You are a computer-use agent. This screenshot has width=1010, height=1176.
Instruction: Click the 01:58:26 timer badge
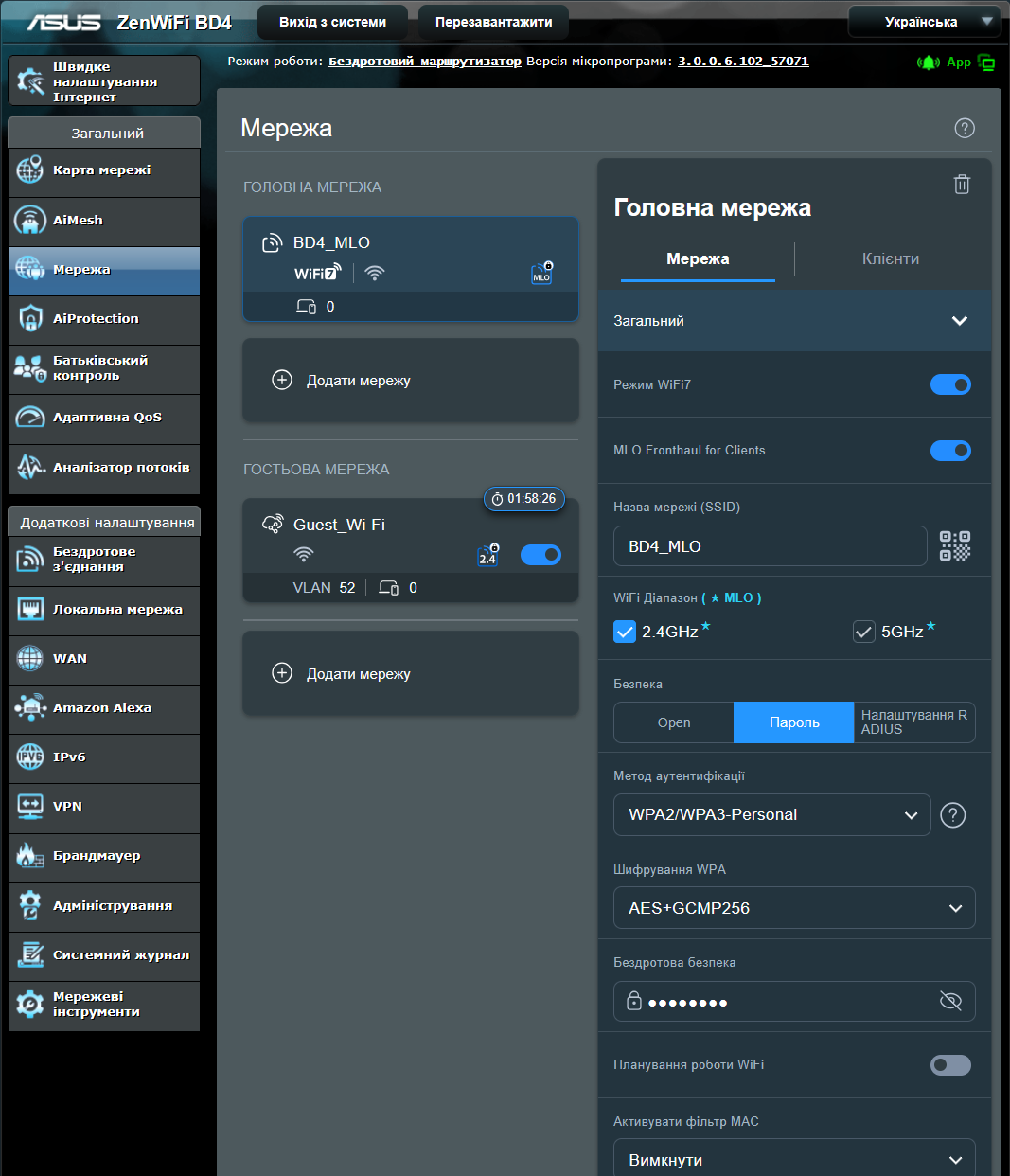(524, 499)
